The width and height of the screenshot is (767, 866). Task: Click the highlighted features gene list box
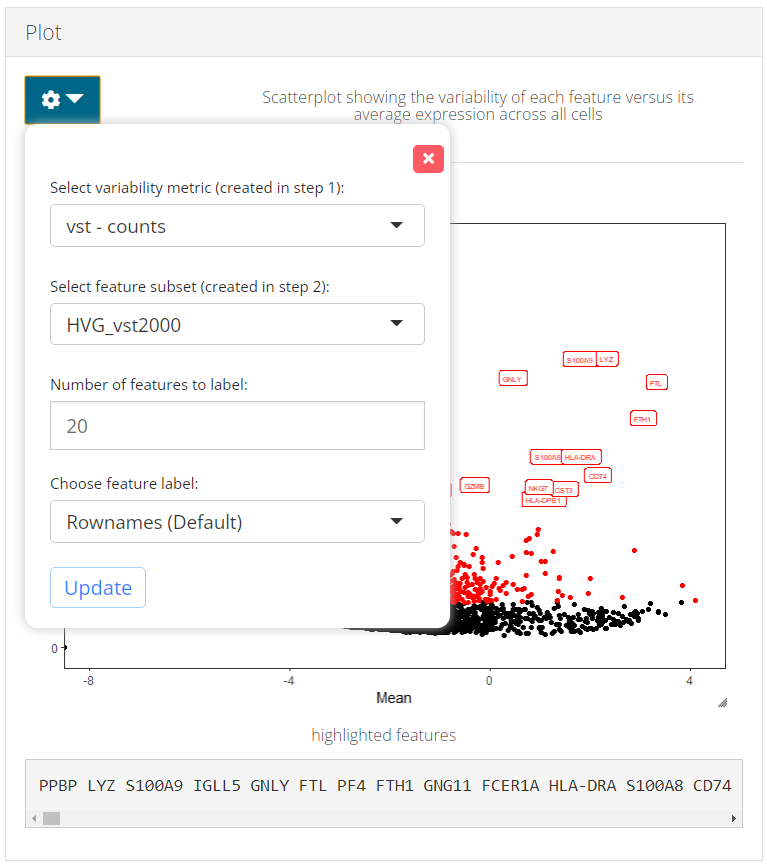click(384, 785)
